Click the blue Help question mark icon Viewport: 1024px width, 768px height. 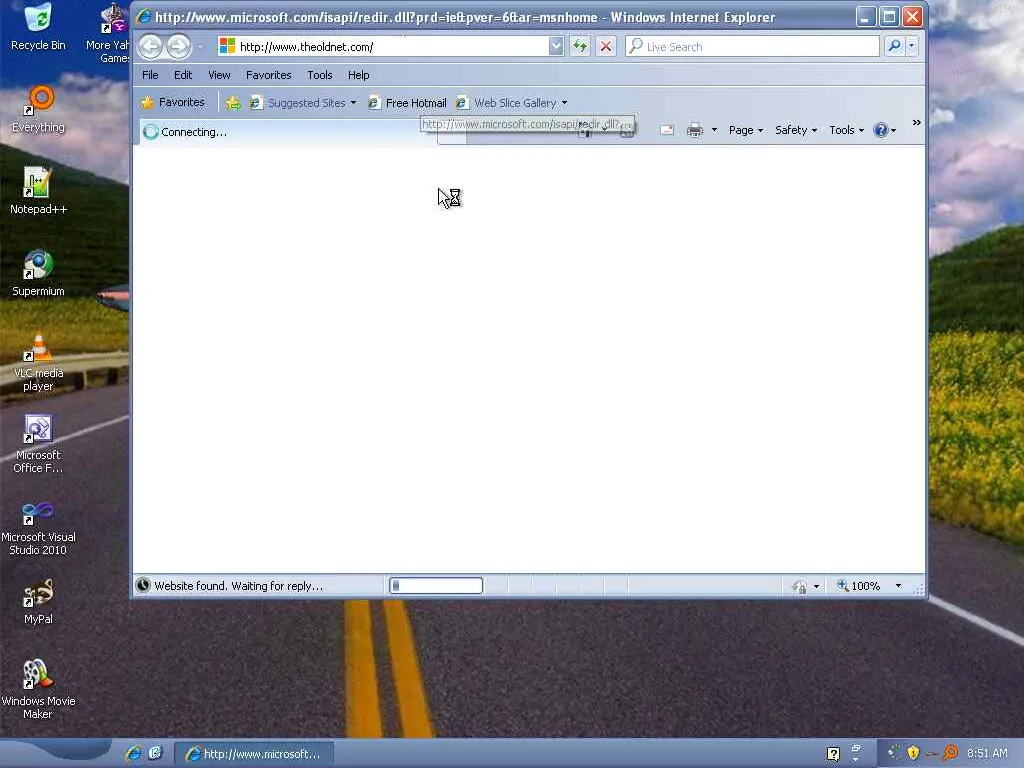click(x=880, y=130)
